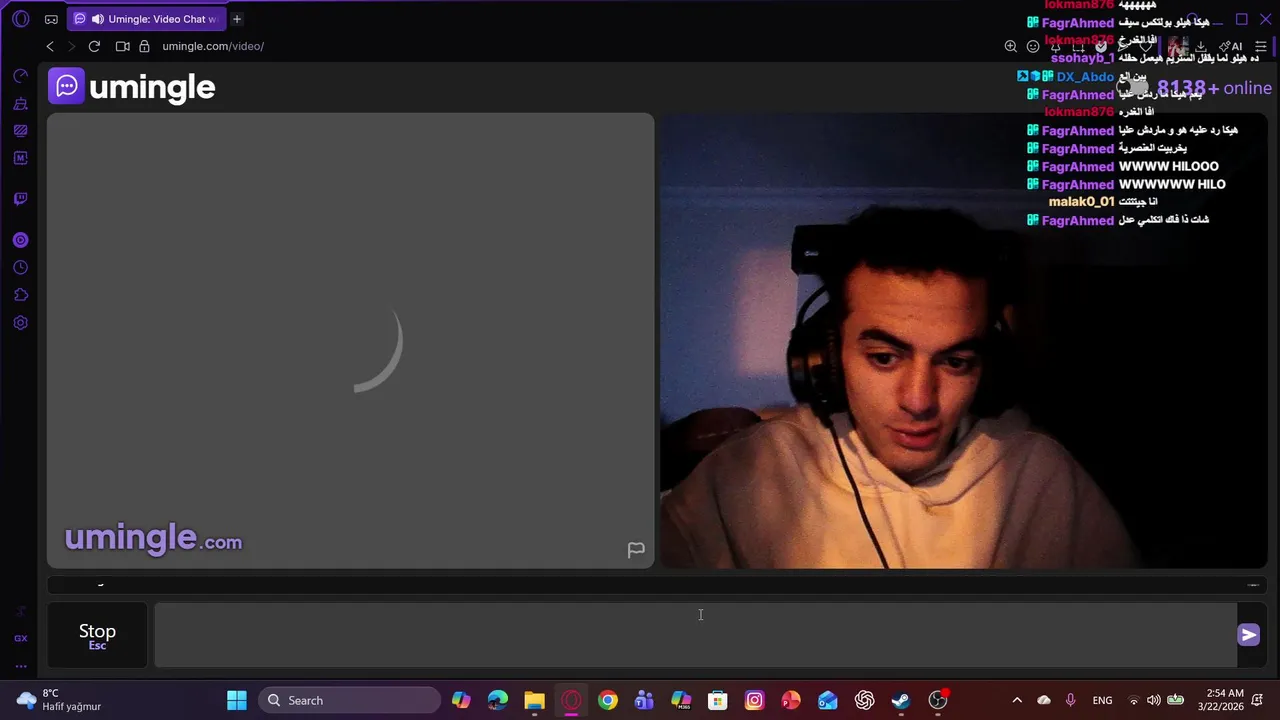The width and height of the screenshot is (1280, 720).
Task: Open the AI assistant in toolbar
Action: 1231,46
